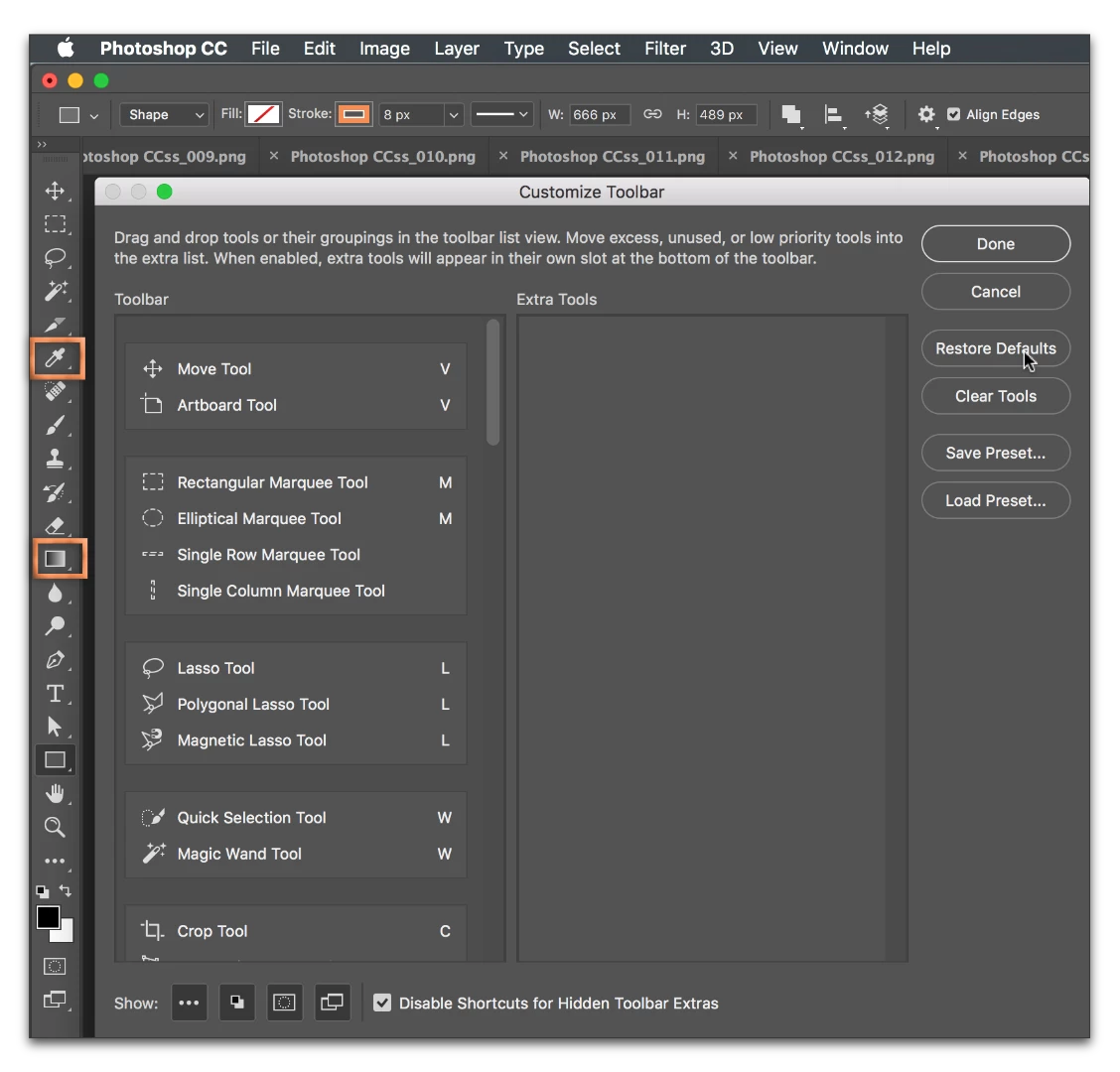The height and width of the screenshot is (1072, 1120).
Task: Toggle Show extras three-dots button in dialog
Action: (190, 1003)
